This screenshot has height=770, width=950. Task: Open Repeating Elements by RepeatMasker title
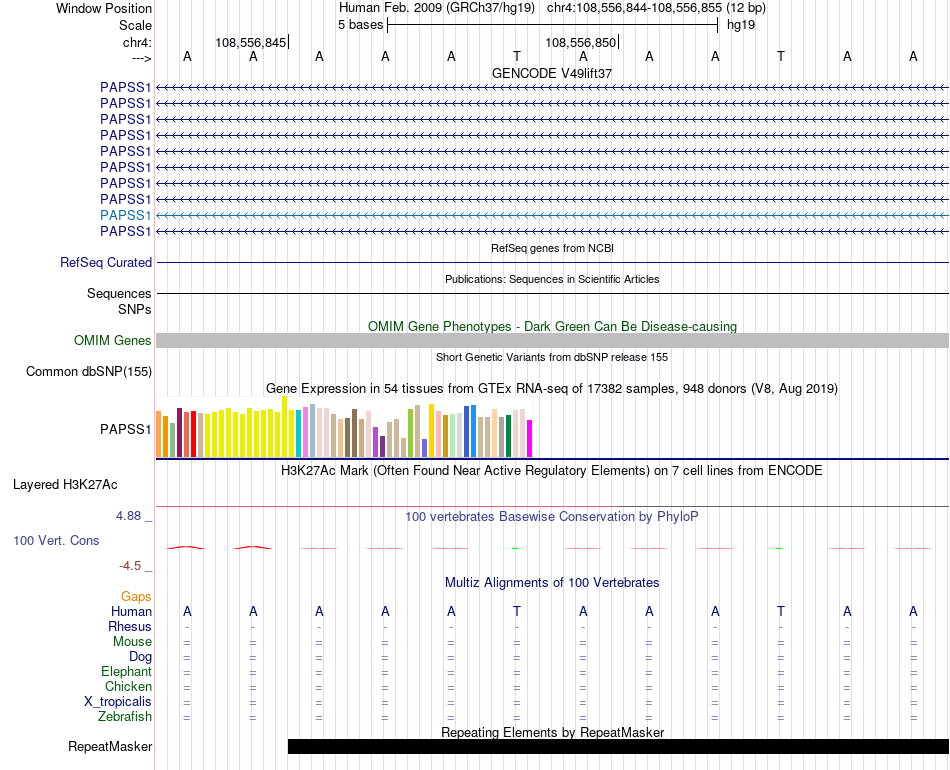click(x=552, y=732)
